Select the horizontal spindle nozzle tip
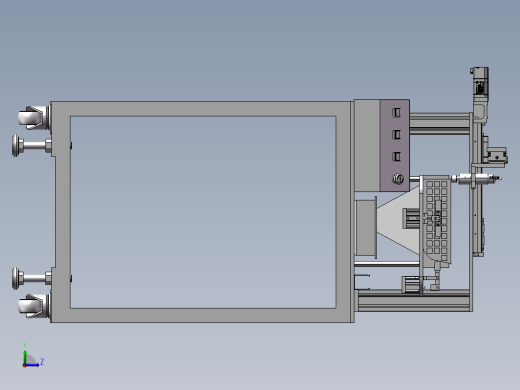Viewport: 520px width, 390px height. [x=497, y=179]
